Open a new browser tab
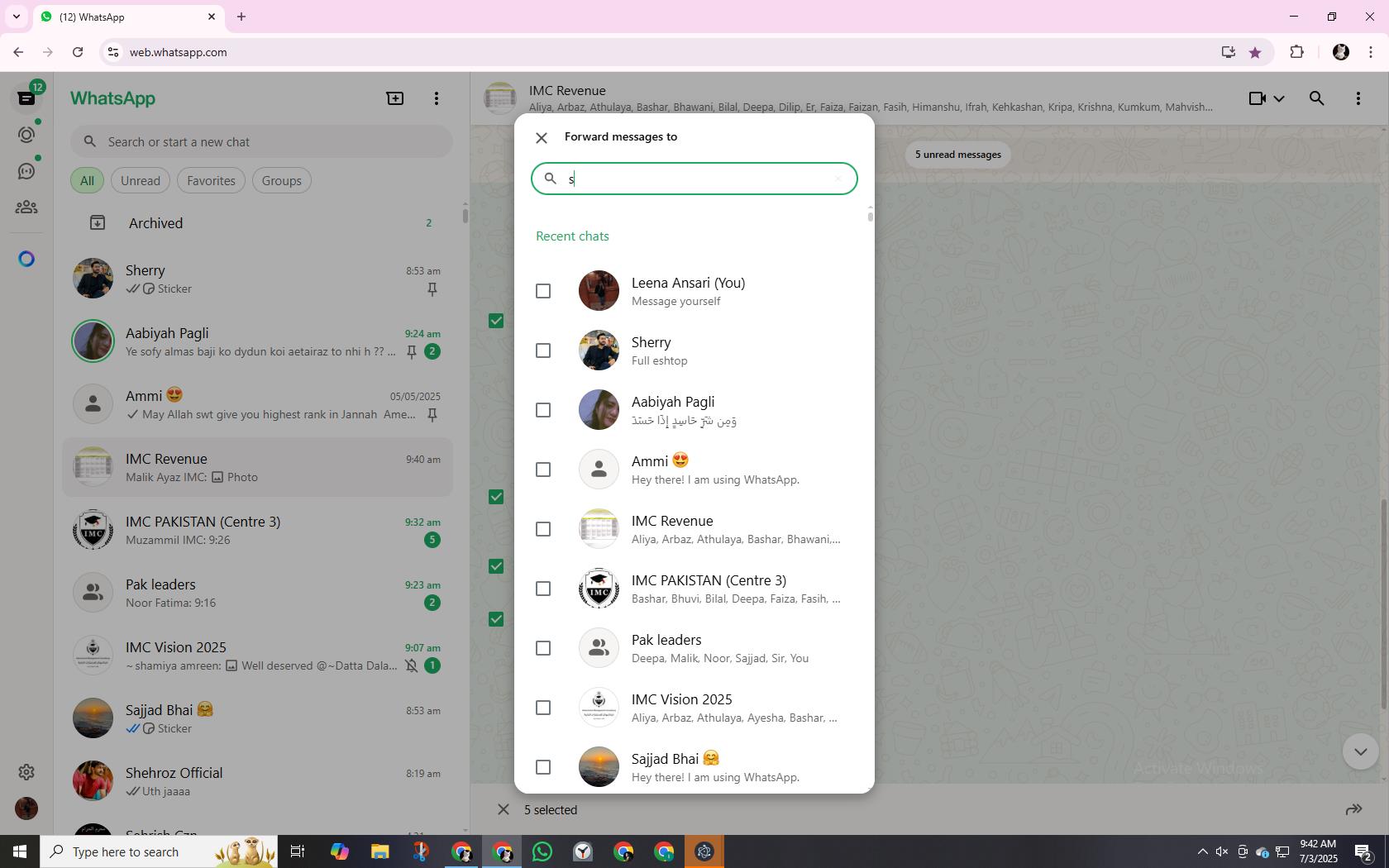Image resolution: width=1389 pixels, height=868 pixels. tap(241, 17)
